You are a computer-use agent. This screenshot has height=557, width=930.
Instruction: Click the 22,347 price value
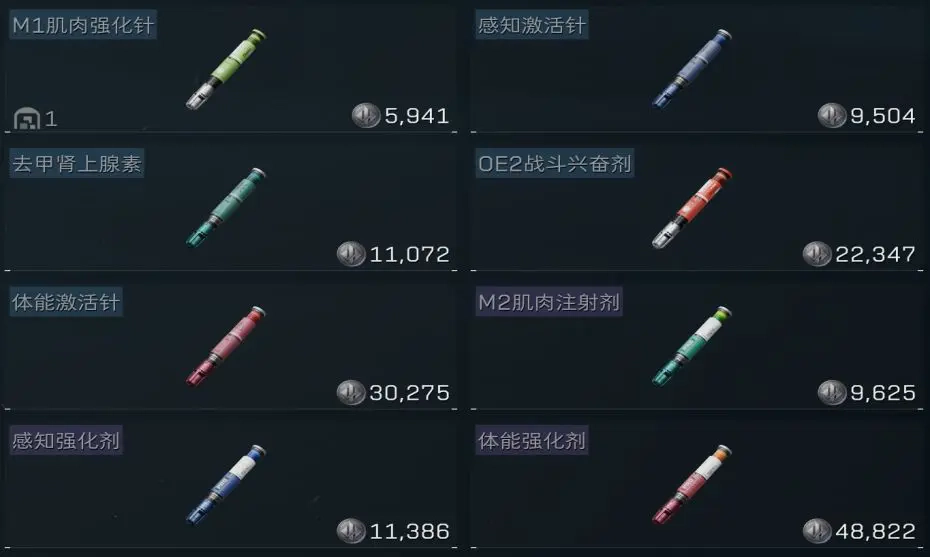tap(875, 254)
